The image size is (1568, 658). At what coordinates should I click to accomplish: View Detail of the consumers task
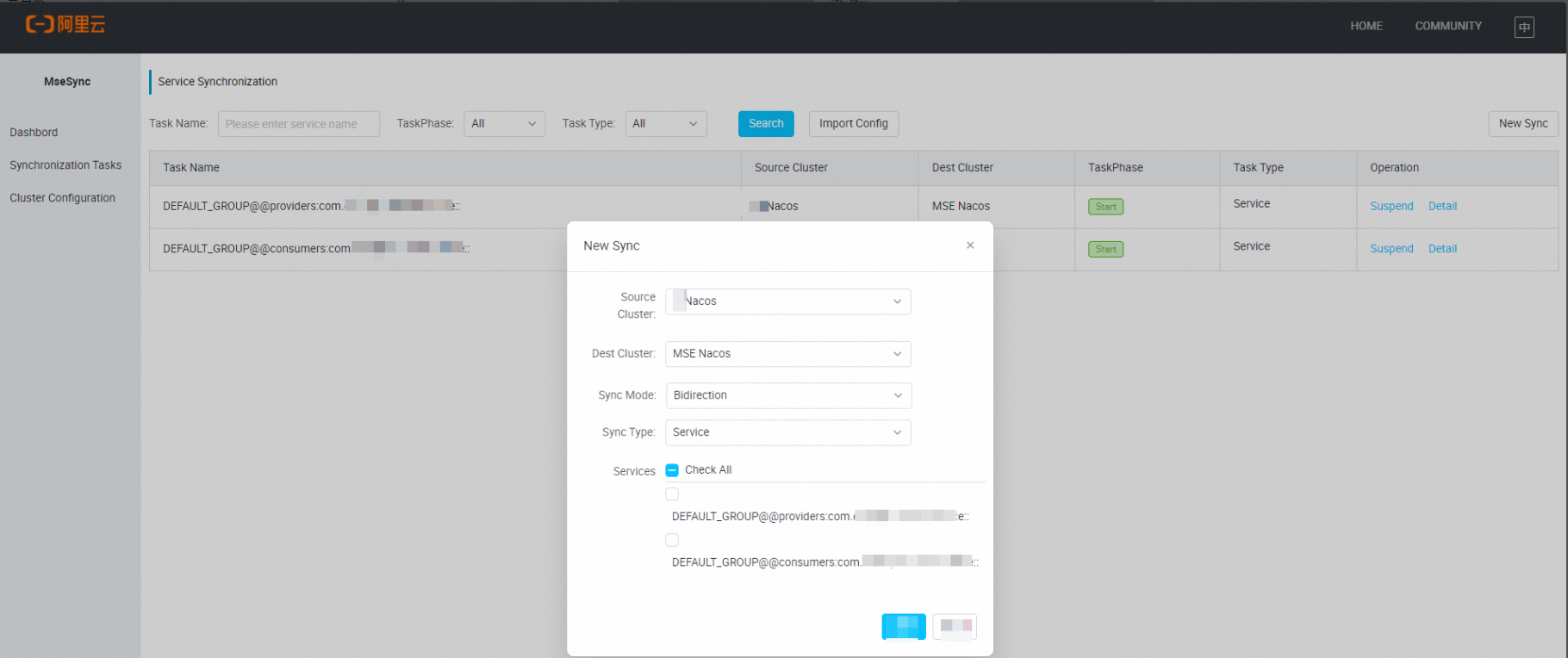1442,248
